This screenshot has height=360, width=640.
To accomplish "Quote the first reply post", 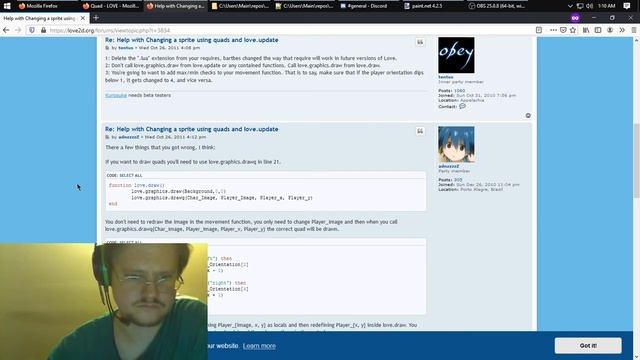I will 420,42.
